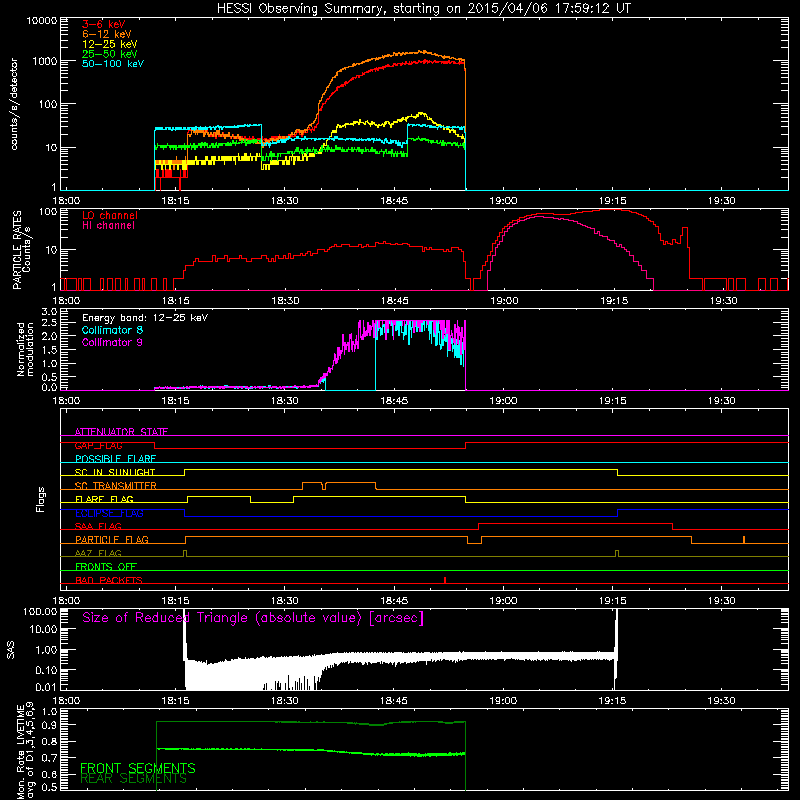The height and width of the screenshot is (800, 800).
Task: Select the 25-50 keV legend label
Action: [x=110, y=54]
